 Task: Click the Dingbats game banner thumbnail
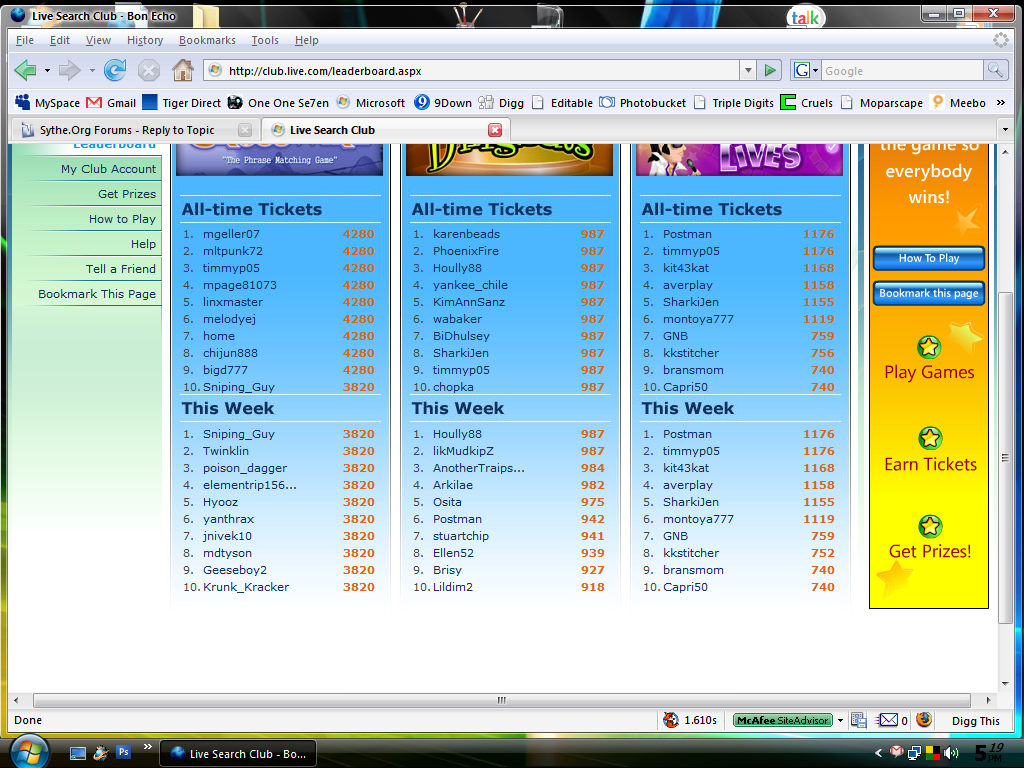click(x=509, y=159)
